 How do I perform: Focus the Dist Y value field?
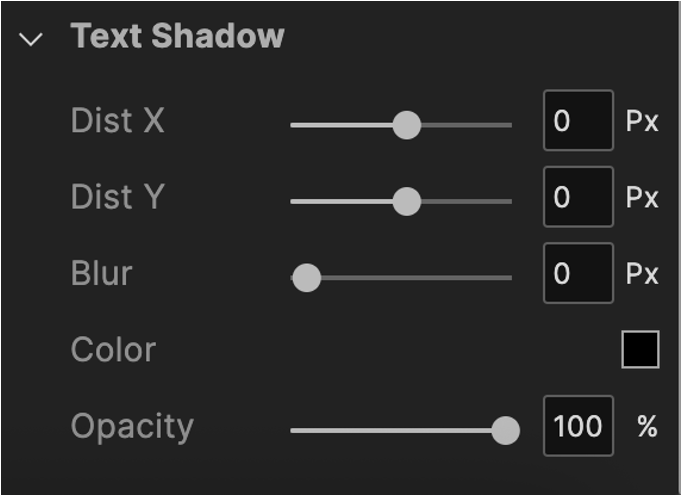577,197
